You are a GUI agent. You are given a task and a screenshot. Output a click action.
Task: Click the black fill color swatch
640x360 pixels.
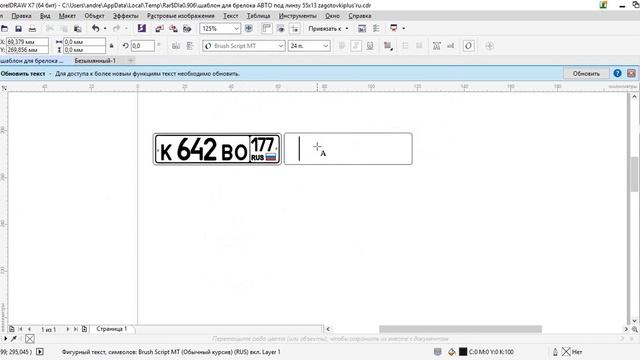tap(463, 351)
